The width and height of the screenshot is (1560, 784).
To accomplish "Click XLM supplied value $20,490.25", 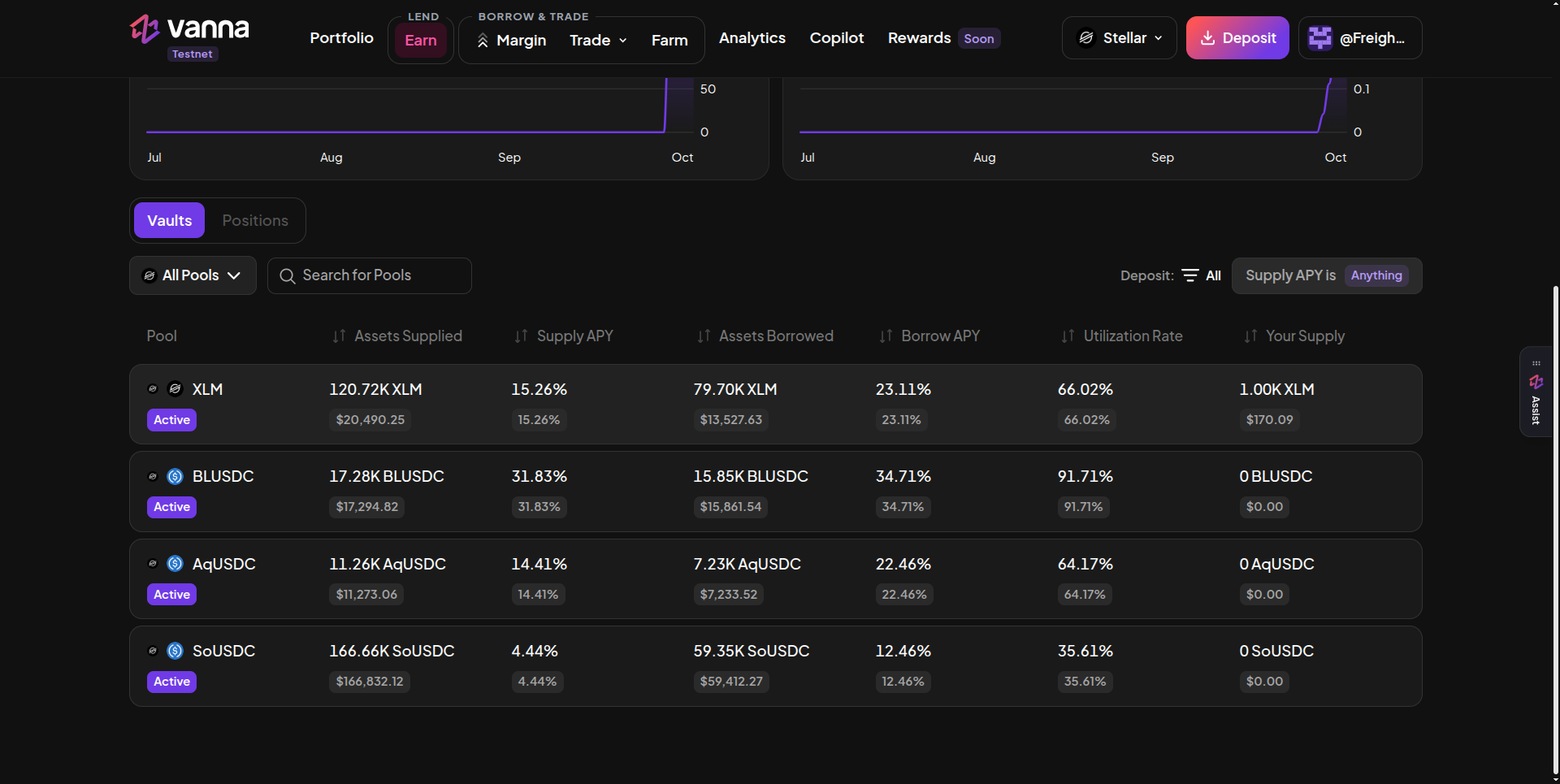I will [370, 420].
